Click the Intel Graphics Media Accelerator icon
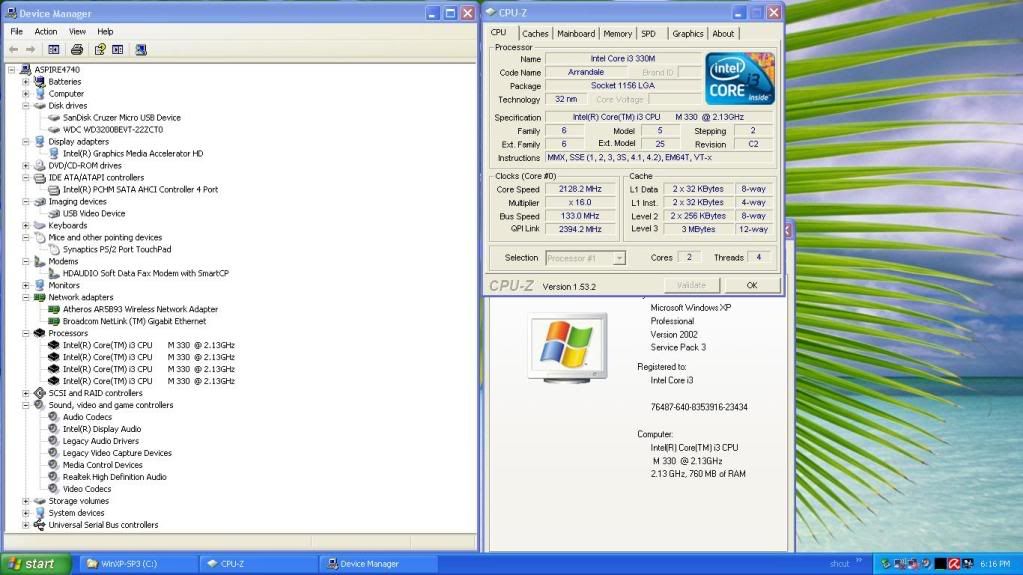Viewport: 1023px width, 575px height. (54, 153)
